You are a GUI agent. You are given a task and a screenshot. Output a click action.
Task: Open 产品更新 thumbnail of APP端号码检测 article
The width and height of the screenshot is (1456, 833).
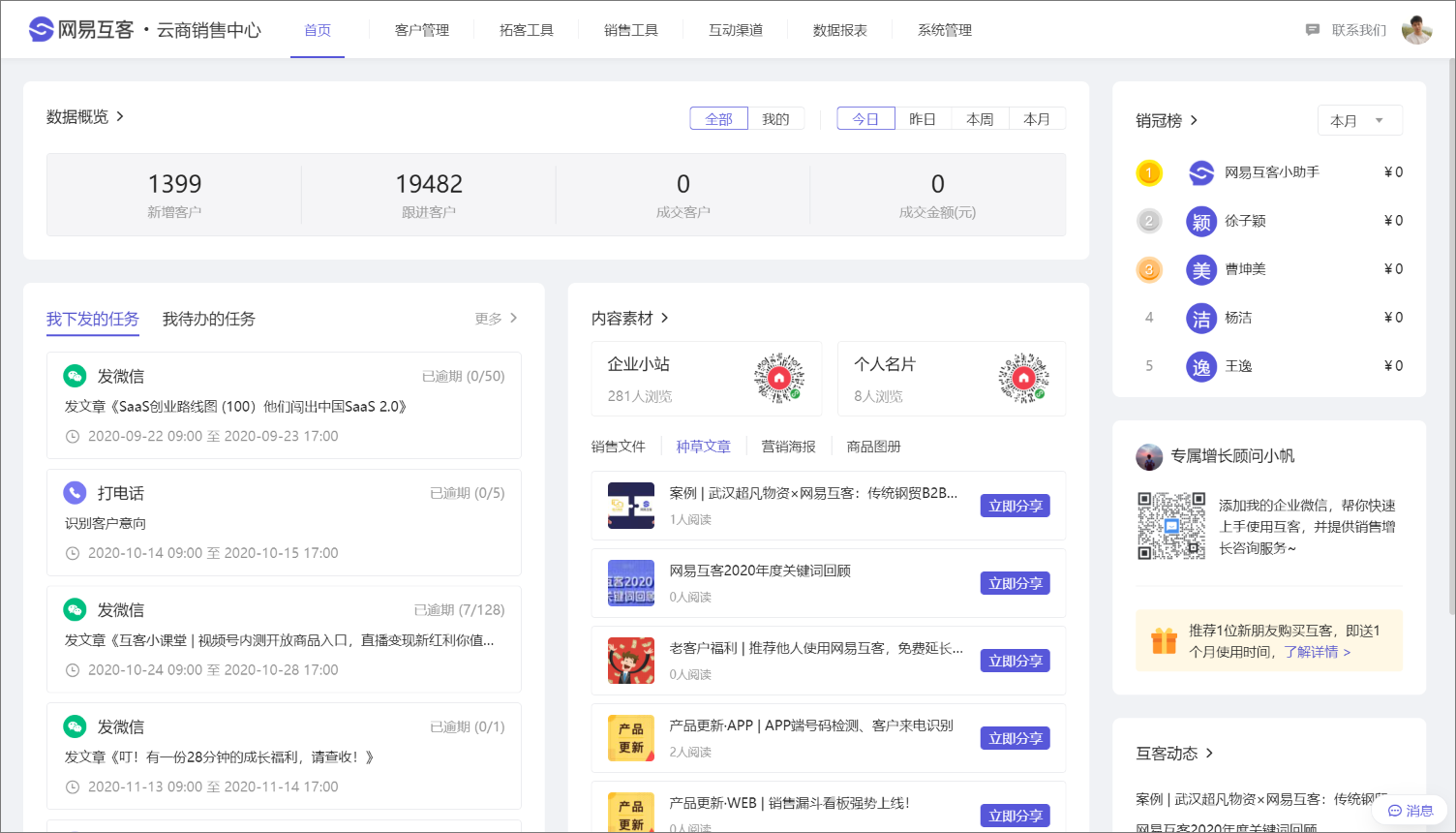coord(631,738)
